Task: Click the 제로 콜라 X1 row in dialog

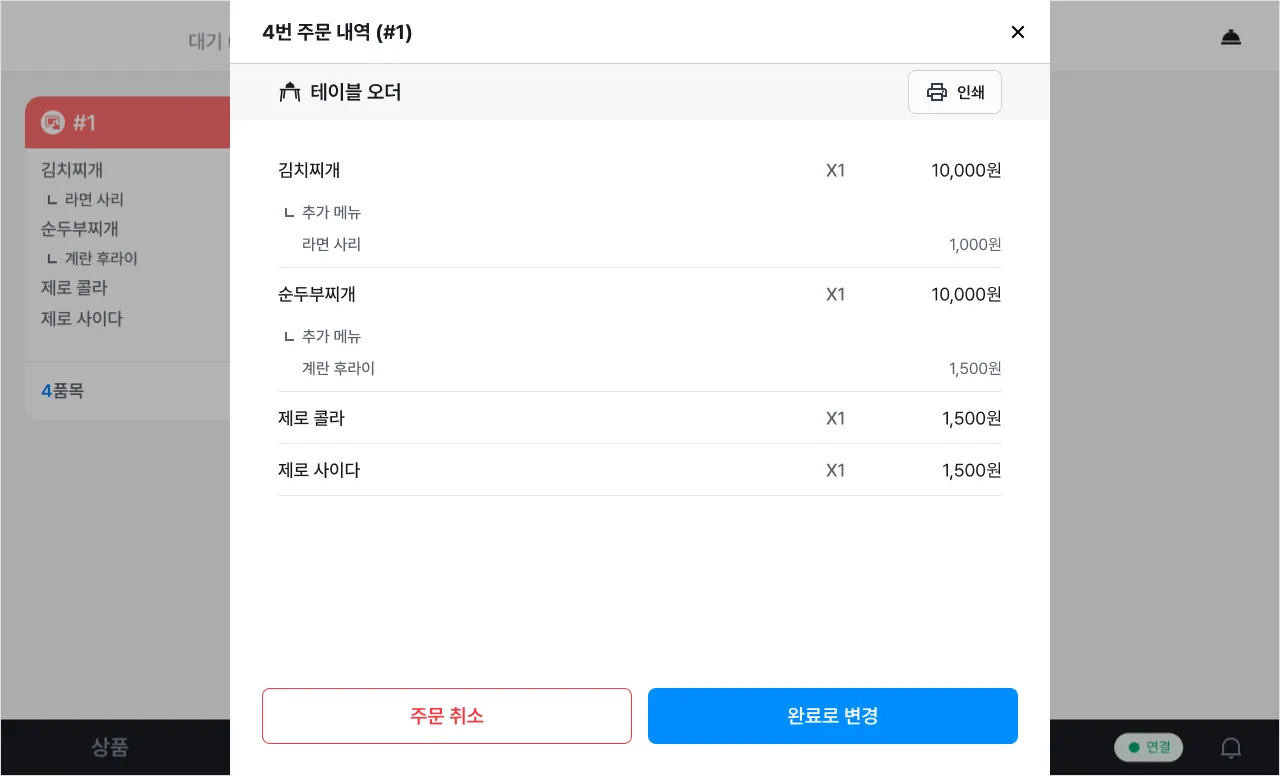Action: (x=640, y=418)
